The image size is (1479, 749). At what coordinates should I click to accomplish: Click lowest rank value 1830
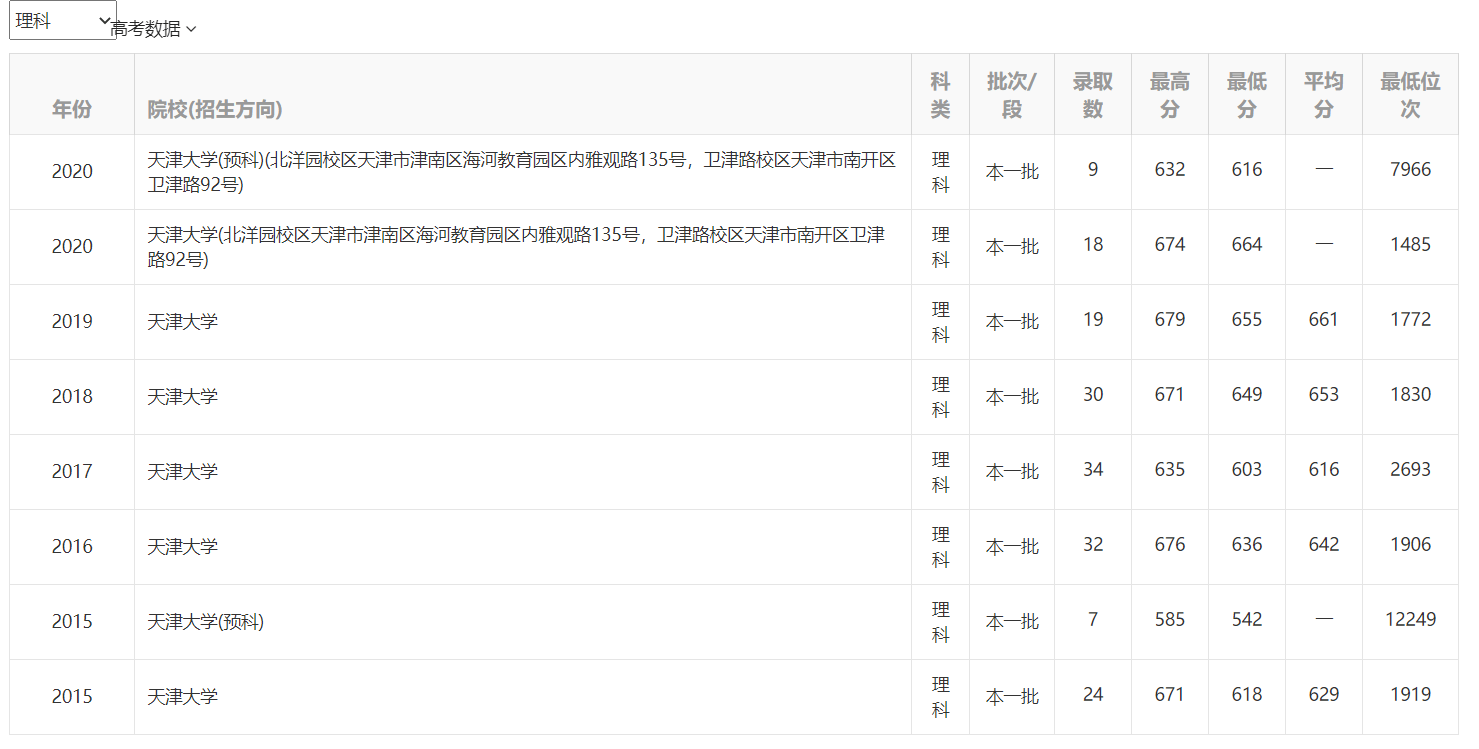click(x=1410, y=394)
